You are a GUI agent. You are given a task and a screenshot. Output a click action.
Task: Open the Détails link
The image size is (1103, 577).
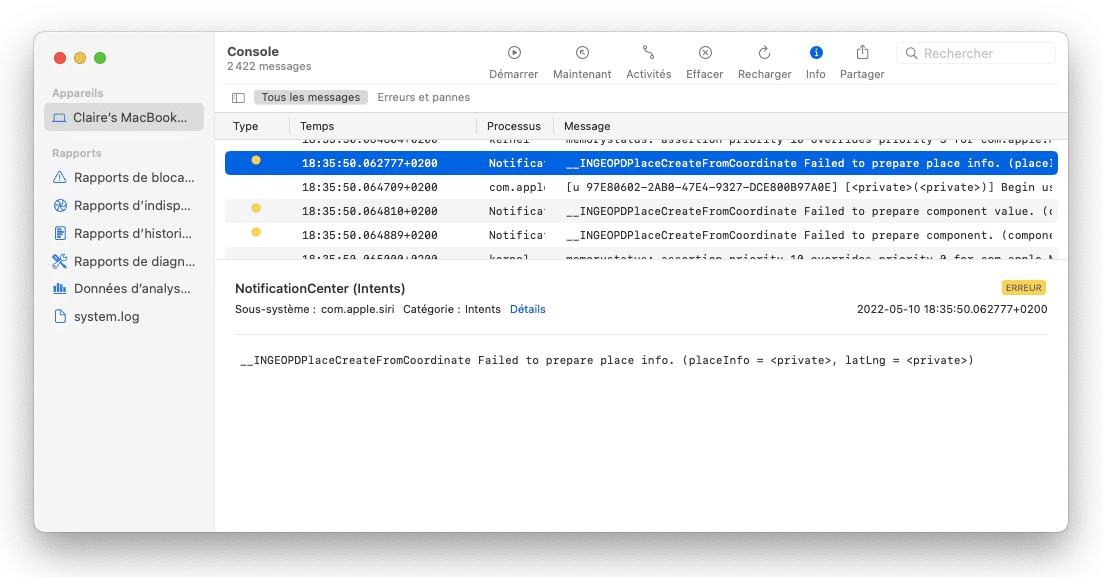pyautogui.click(x=527, y=310)
